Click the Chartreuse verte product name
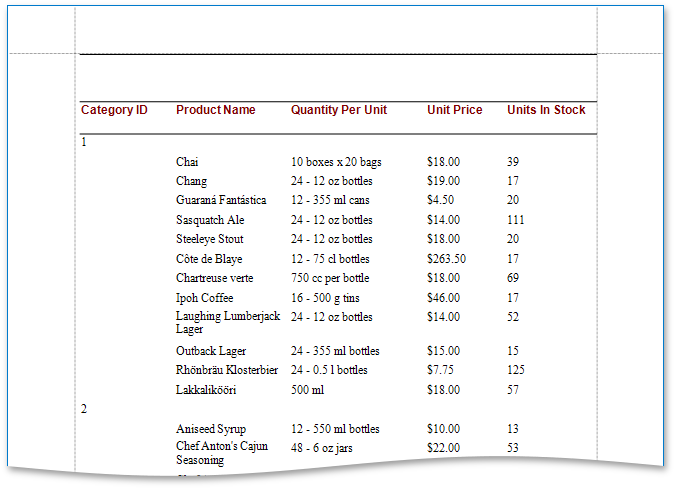This screenshot has height=491, width=677. (215, 278)
